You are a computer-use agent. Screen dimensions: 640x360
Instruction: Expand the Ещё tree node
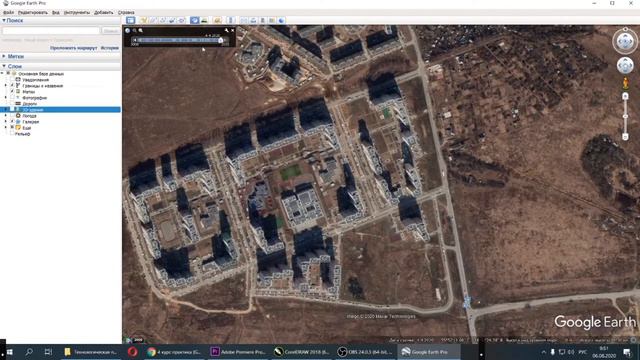point(5,128)
